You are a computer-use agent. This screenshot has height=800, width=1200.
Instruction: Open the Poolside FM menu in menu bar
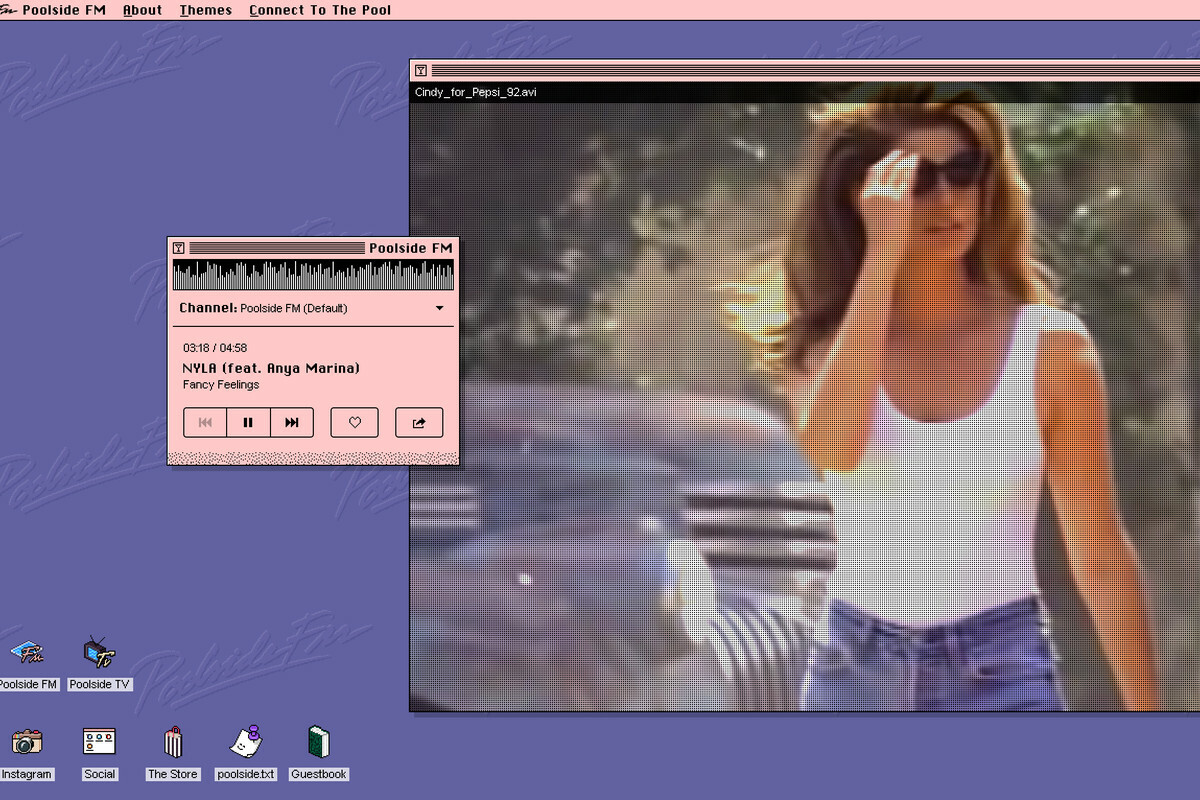pos(64,10)
